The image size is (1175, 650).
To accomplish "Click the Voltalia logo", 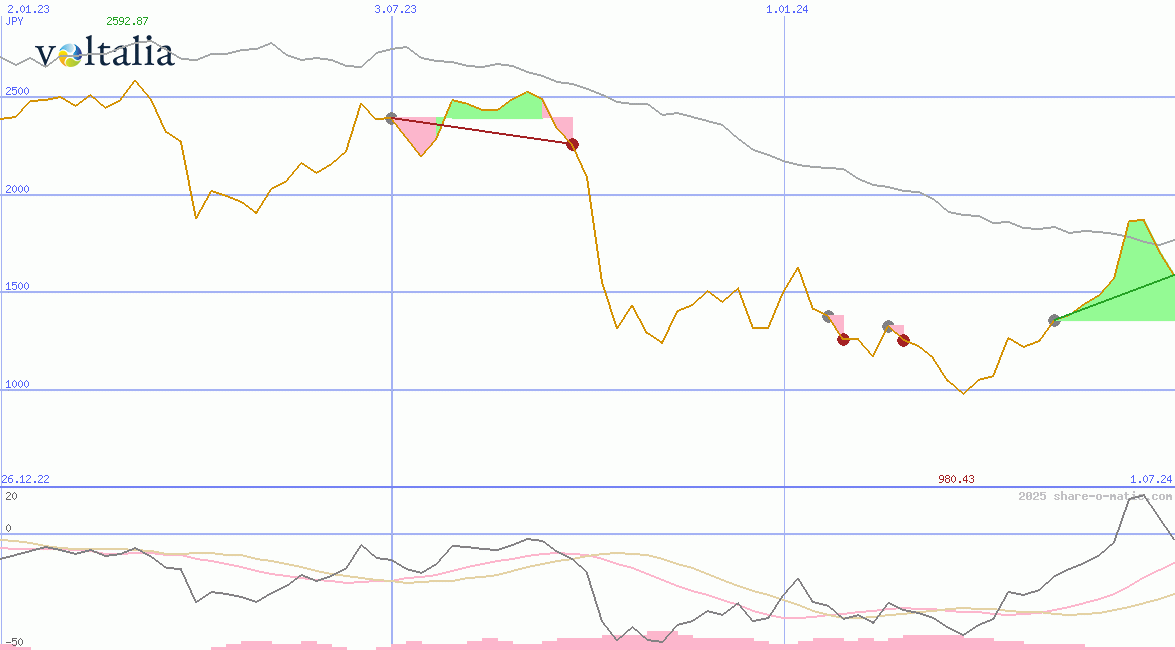I will (x=104, y=53).
